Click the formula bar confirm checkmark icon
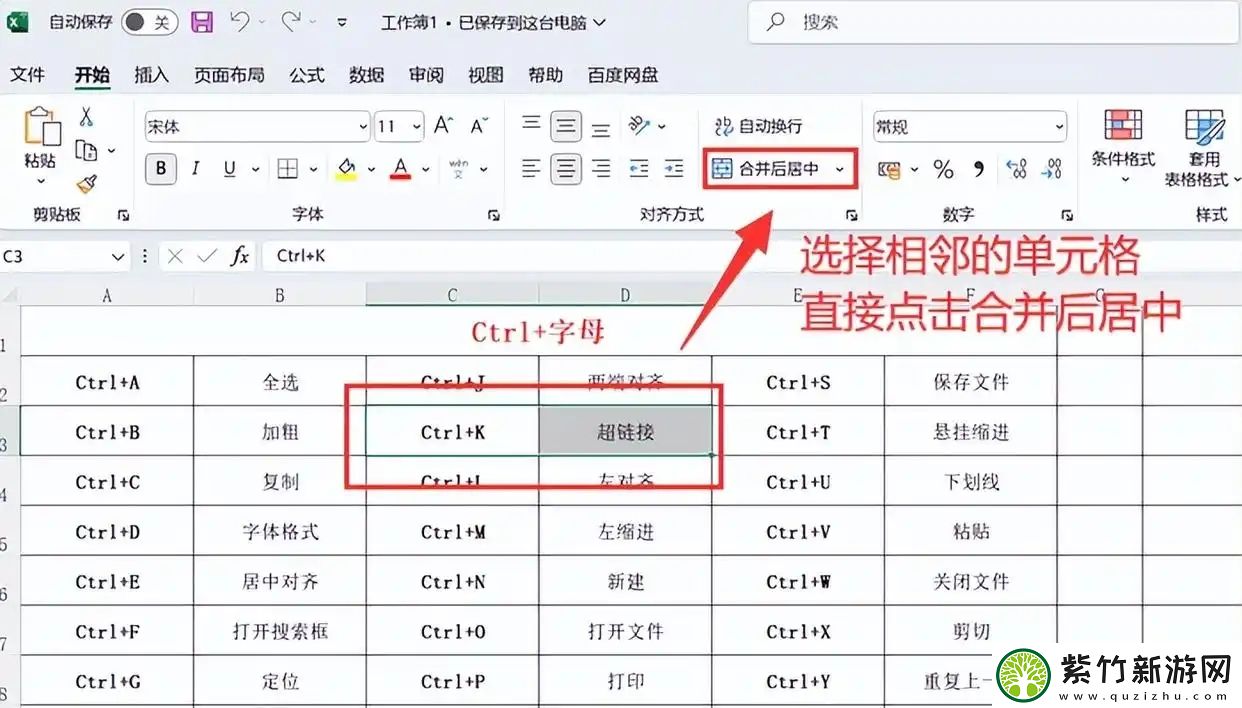This screenshot has width=1242, height=708. [207, 256]
